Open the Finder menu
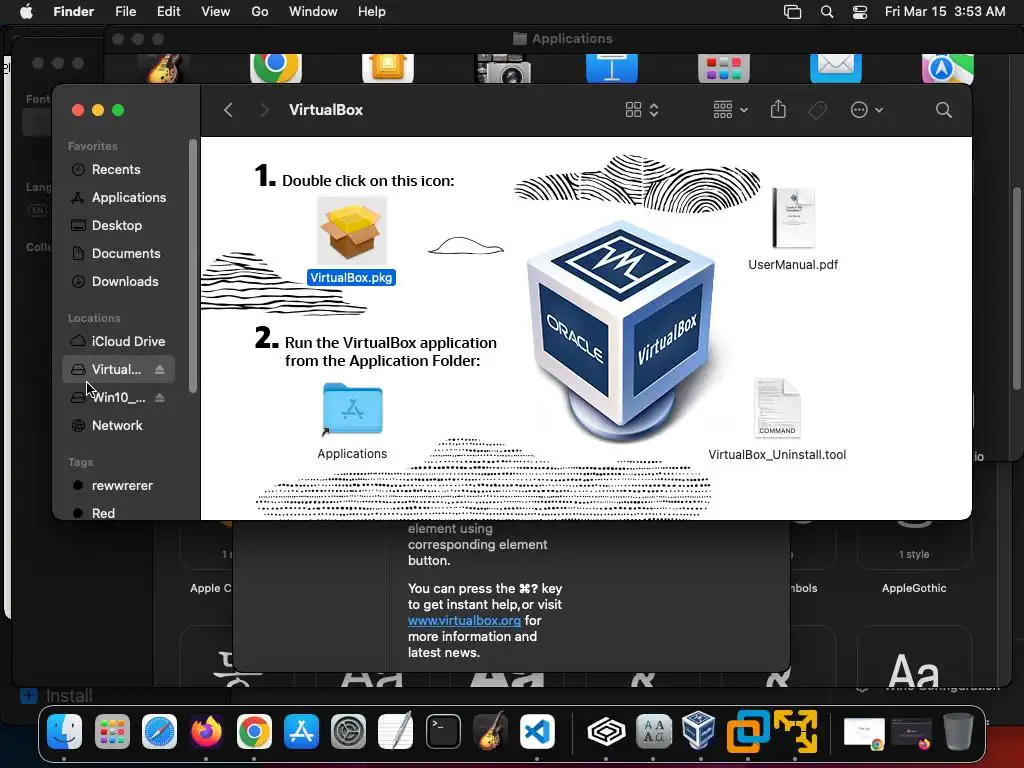This screenshot has height=768, width=1024. [74, 12]
